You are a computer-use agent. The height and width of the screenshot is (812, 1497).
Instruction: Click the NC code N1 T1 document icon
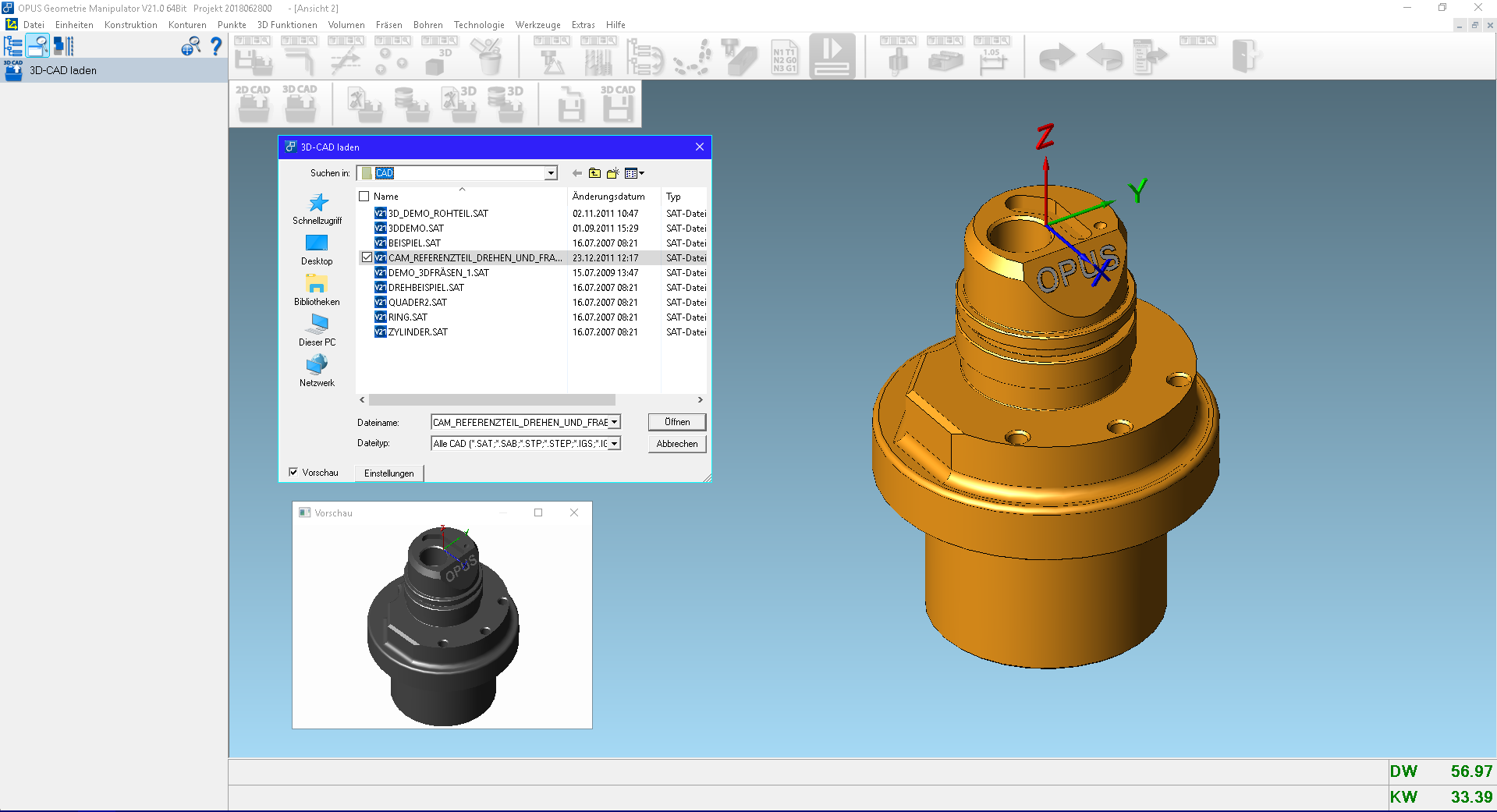pos(785,57)
